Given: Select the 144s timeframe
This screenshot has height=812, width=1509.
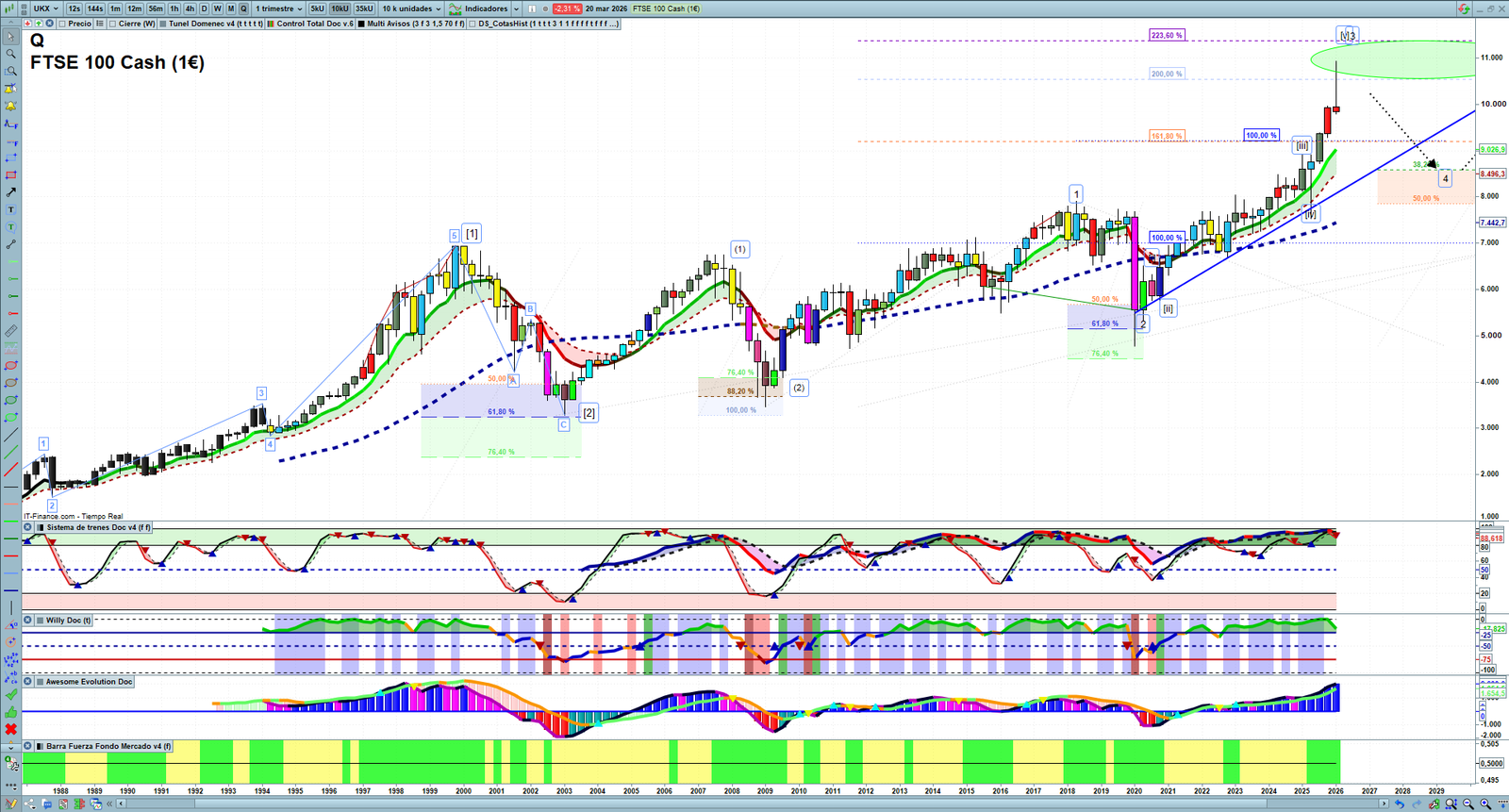Looking at the screenshot, I should point(95,8).
